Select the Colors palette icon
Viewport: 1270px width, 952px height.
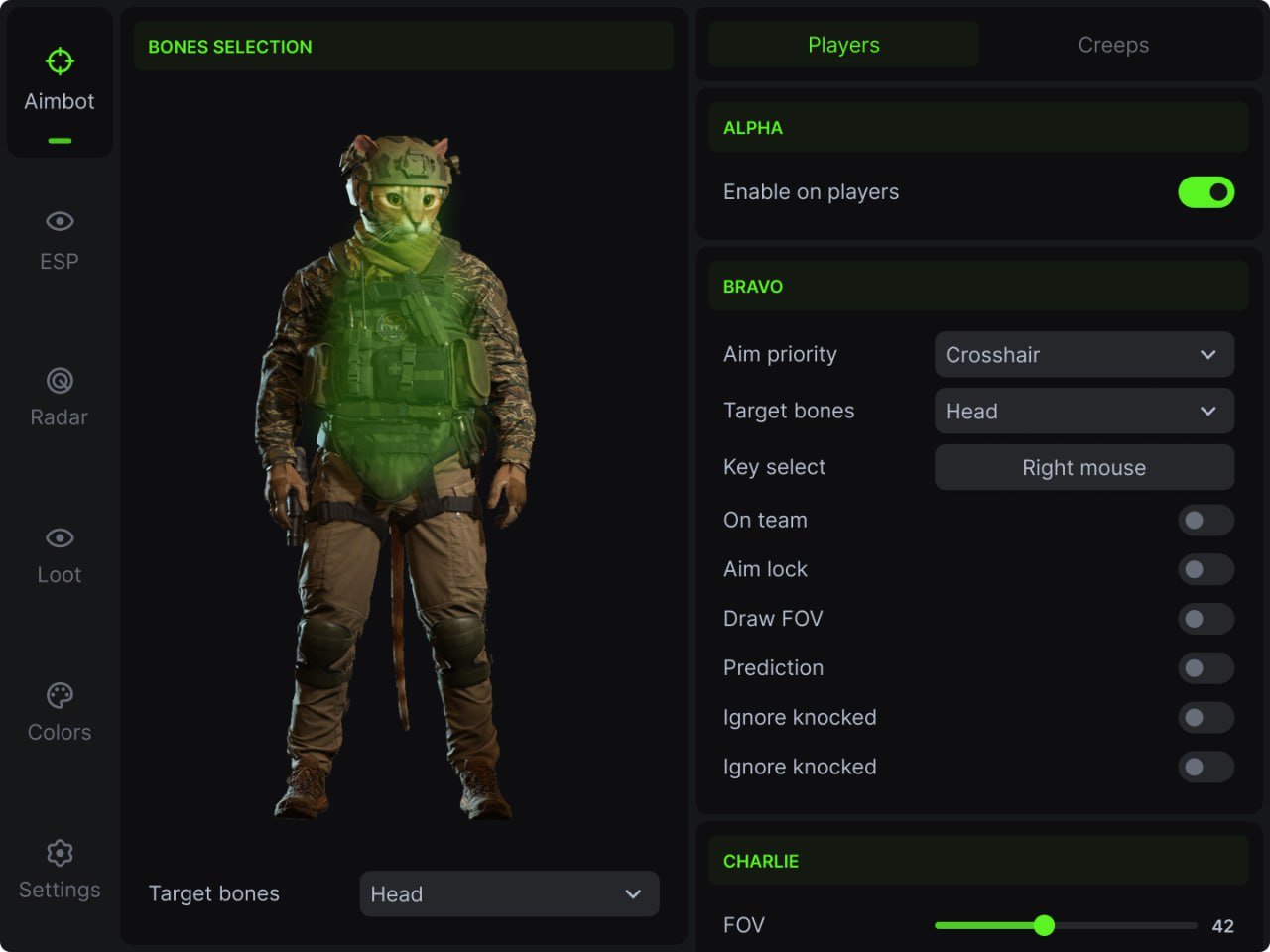pyautogui.click(x=60, y=694)
